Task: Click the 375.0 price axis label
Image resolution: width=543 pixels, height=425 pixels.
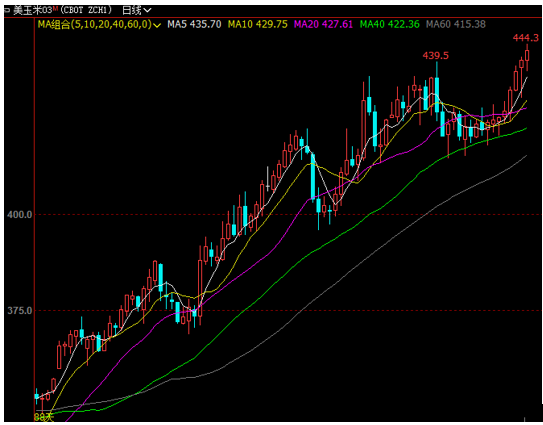Action: [x=19, y=311]
